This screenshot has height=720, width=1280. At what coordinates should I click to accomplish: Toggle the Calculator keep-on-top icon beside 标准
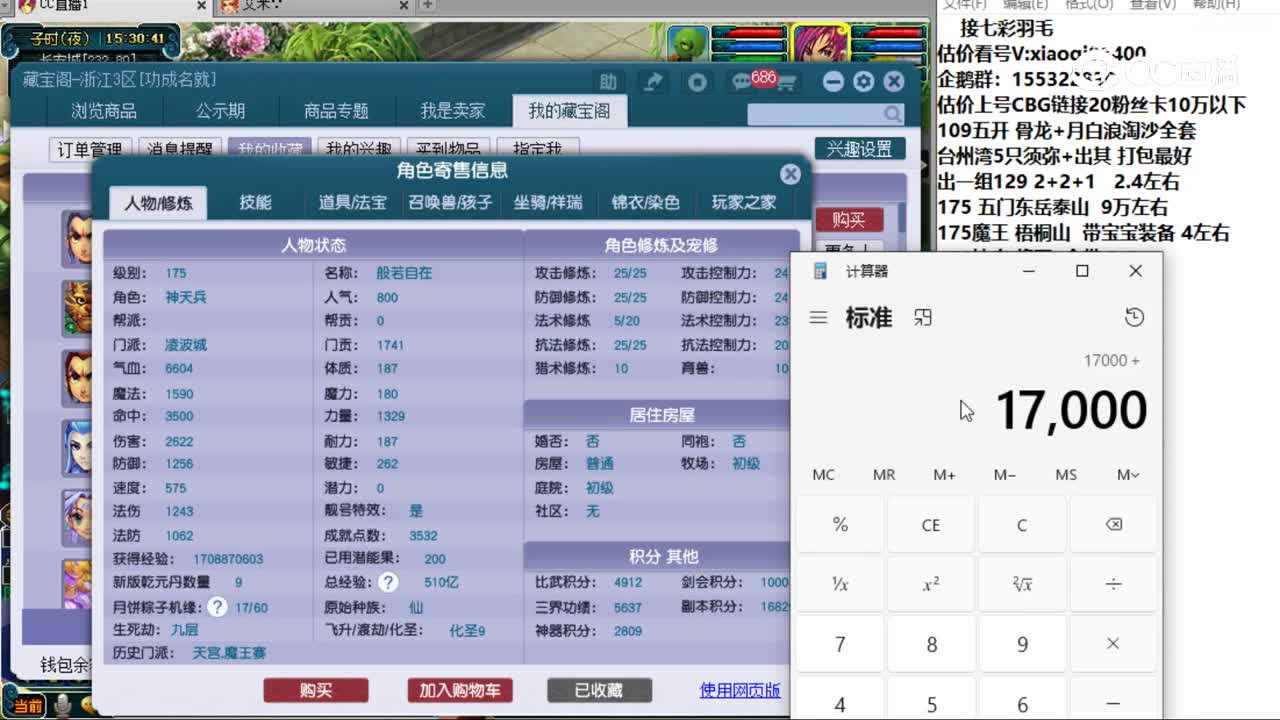[923, 317]
